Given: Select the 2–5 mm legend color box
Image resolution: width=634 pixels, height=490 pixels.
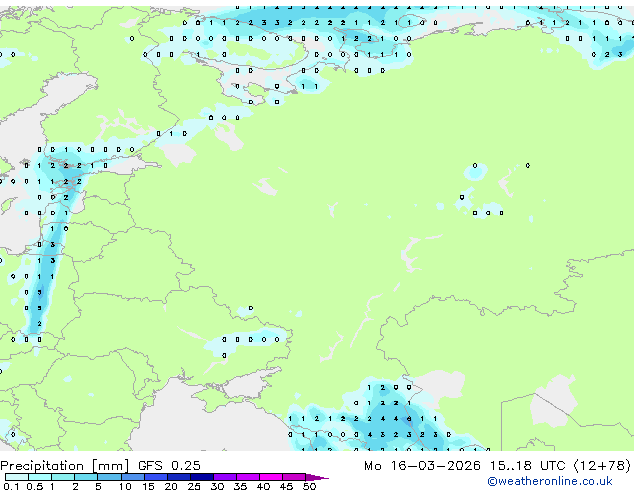Looking at the screenshot, I should click(x=86, y=477).
